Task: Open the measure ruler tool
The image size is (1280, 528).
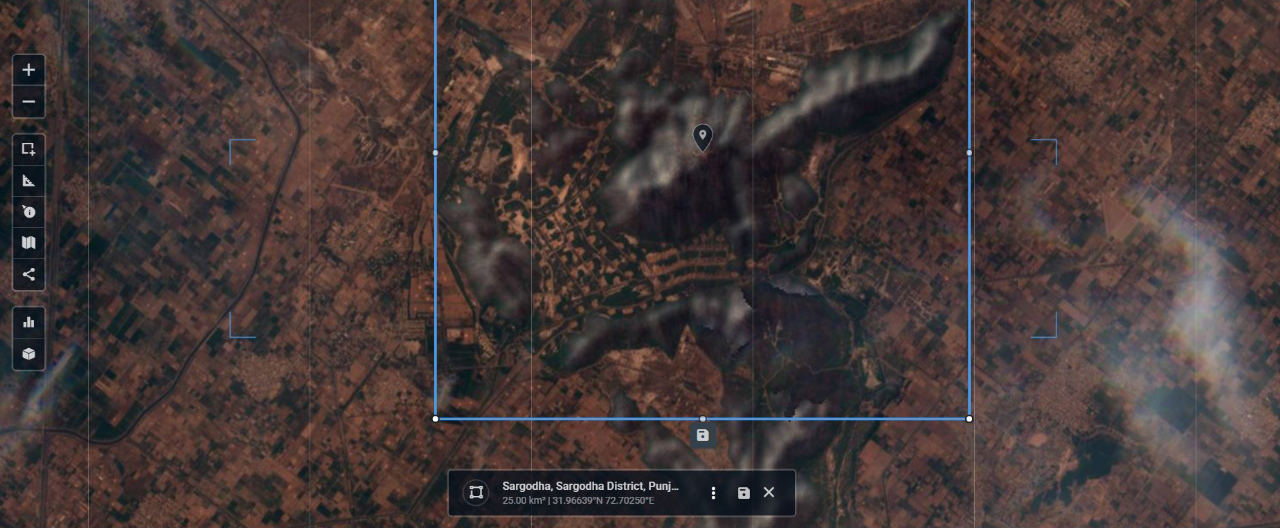Action: (28, 180)
